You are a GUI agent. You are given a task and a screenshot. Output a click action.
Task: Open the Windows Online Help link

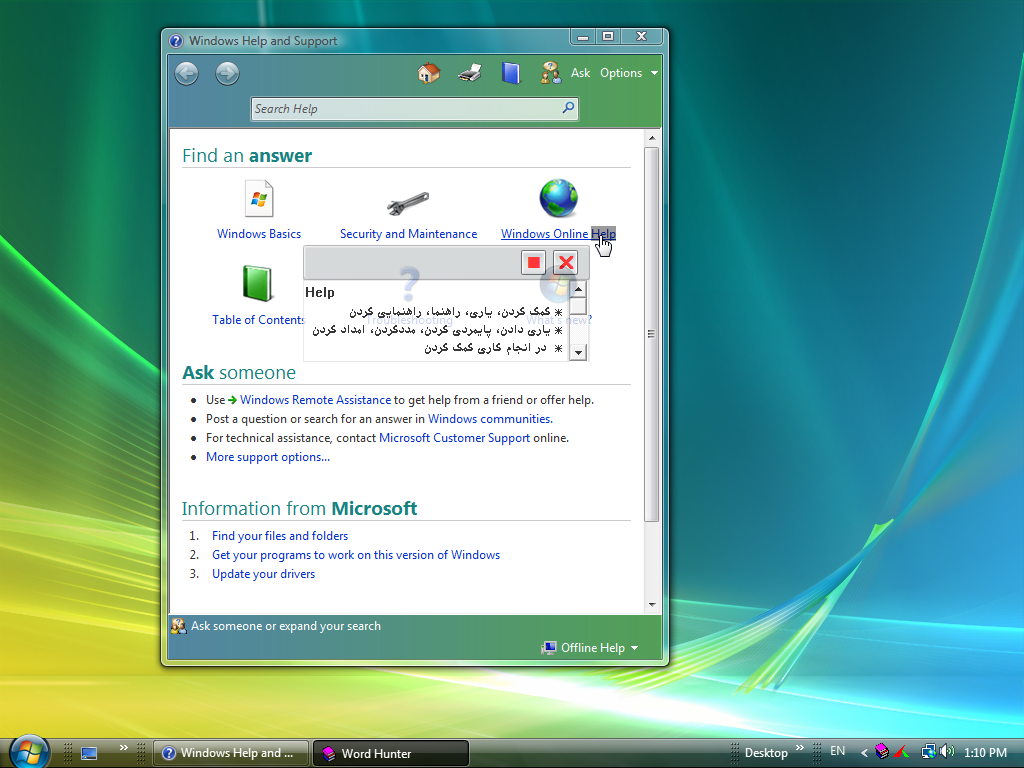(558, 234)
